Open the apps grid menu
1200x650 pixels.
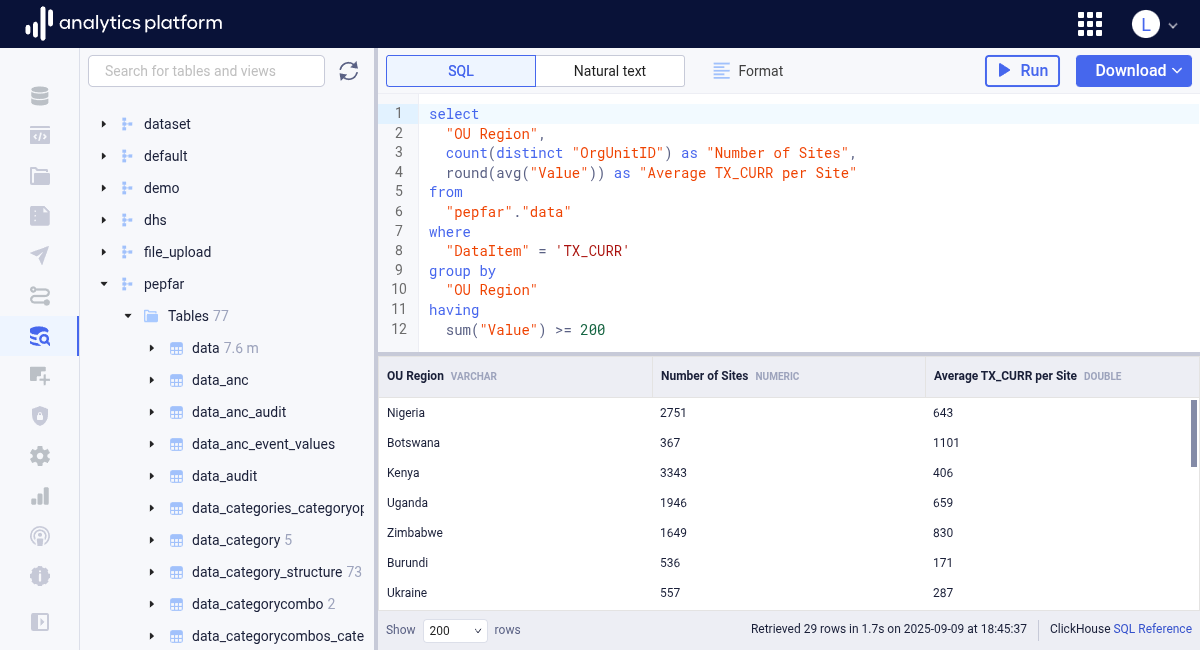pos(1090,24)
